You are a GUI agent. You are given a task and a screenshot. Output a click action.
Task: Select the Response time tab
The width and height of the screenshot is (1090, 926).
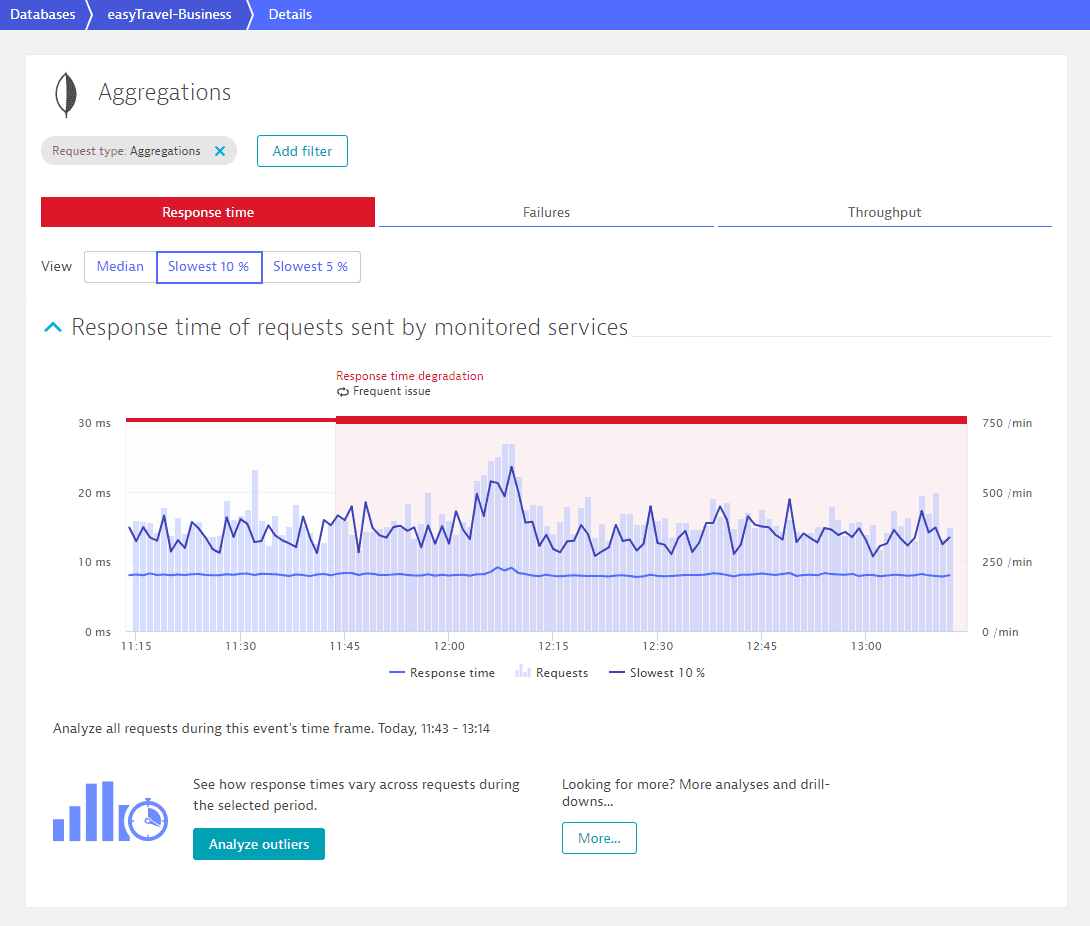click(208, 212)
